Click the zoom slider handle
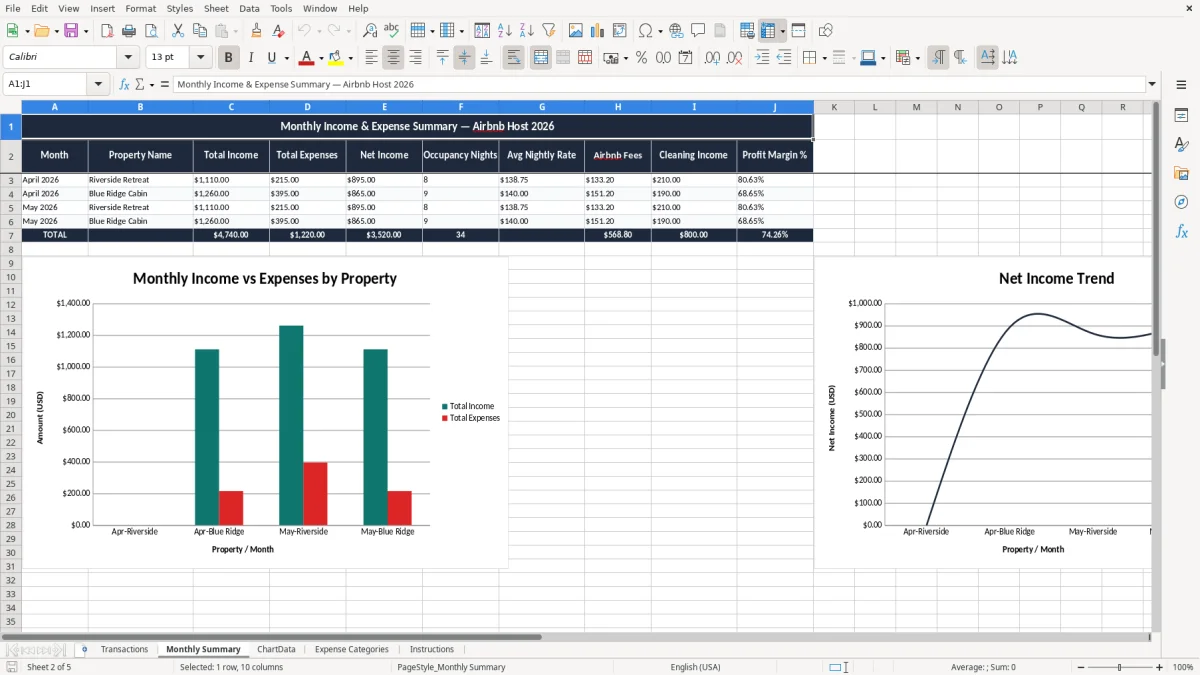Image resolution: width=1200 pixels, height=675 pixels. [x=1120, y=667]
